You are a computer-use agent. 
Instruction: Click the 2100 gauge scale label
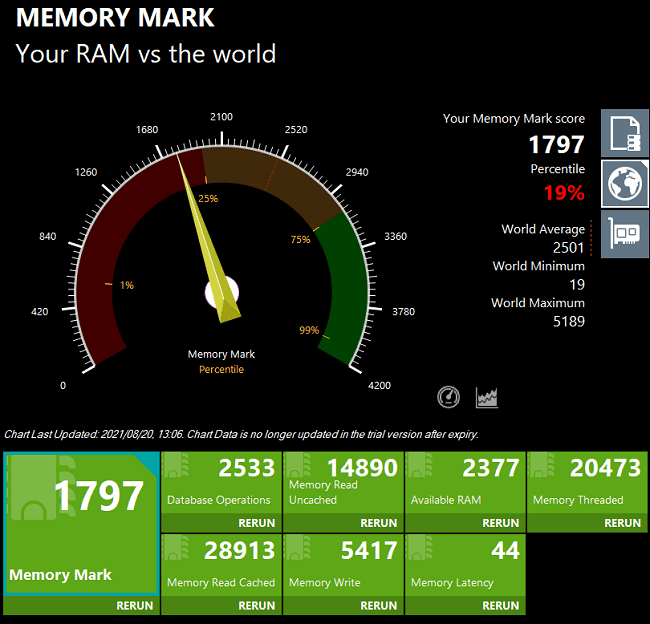[221, 117]
